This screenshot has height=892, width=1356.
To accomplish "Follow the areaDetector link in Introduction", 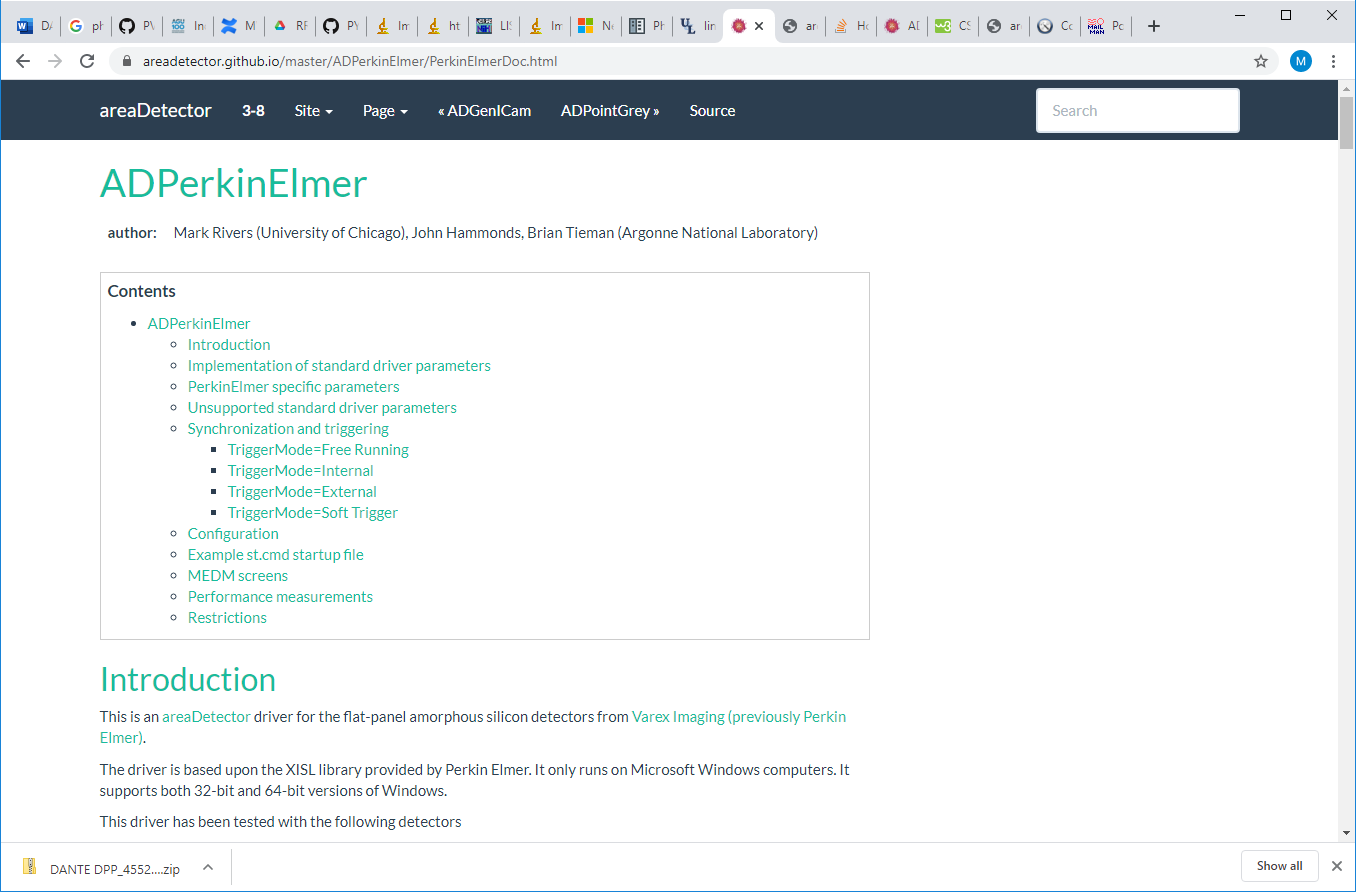I will (x=206, y=717).
